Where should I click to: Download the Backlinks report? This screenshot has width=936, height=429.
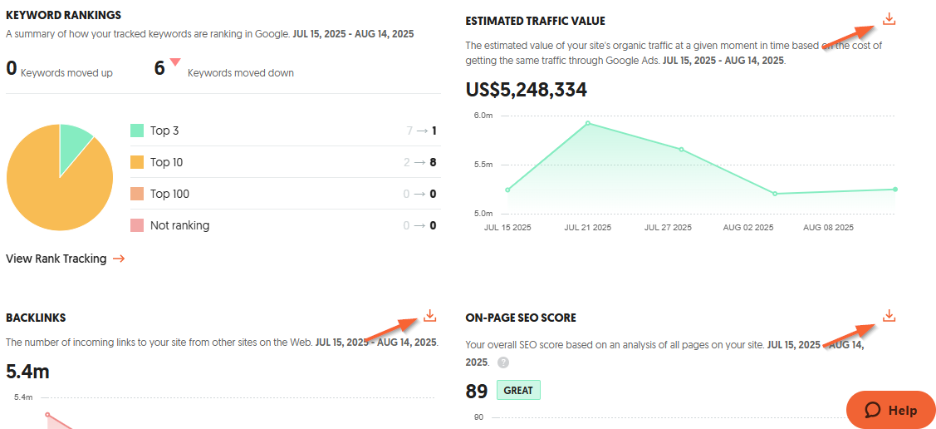click(429, 316)
